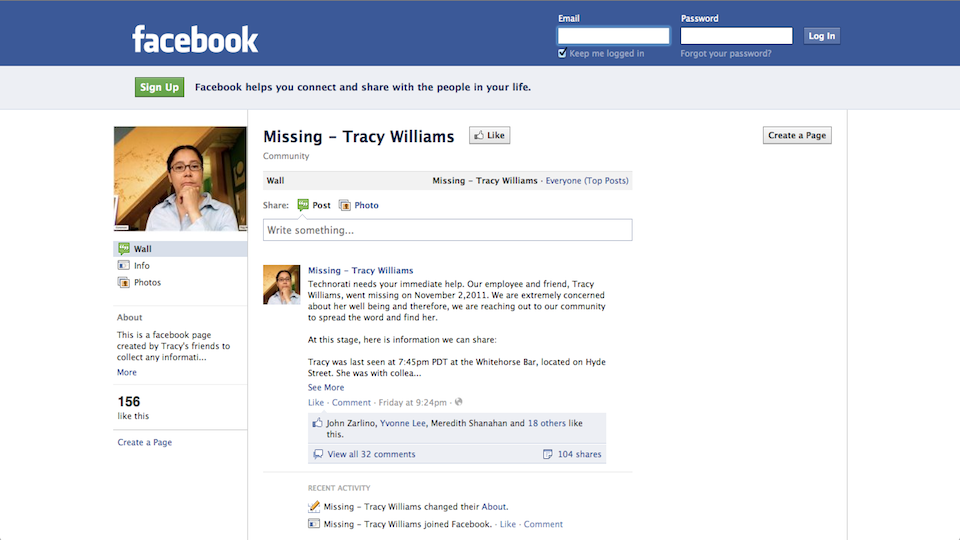Open the Info tab in sidebar
Image resolution: width=960 pixels, height=540 pixels.
click(142, 266)
